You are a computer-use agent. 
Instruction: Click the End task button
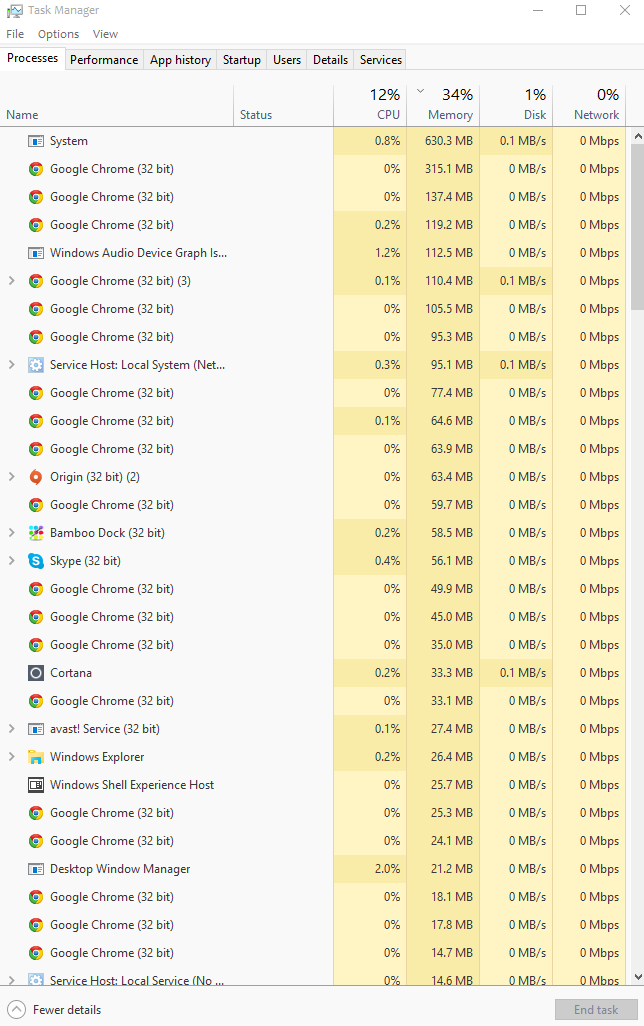(x=596, y=1010)
